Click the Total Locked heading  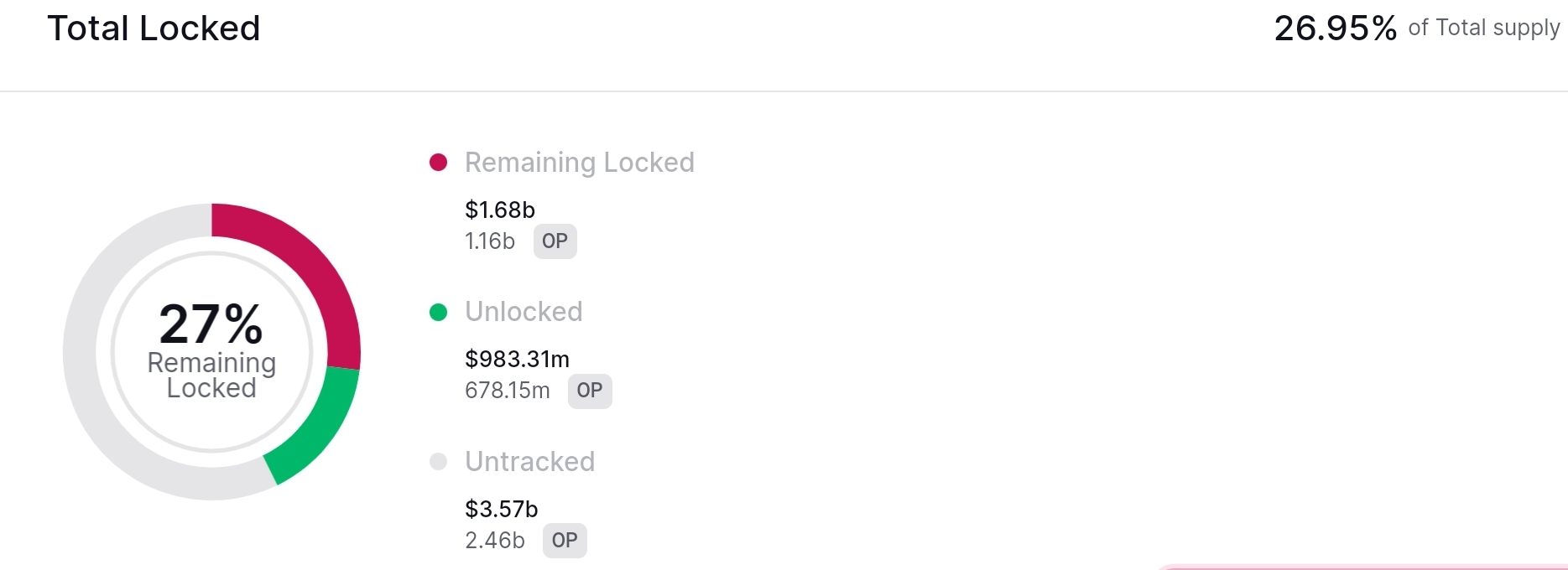click(154, 28)
